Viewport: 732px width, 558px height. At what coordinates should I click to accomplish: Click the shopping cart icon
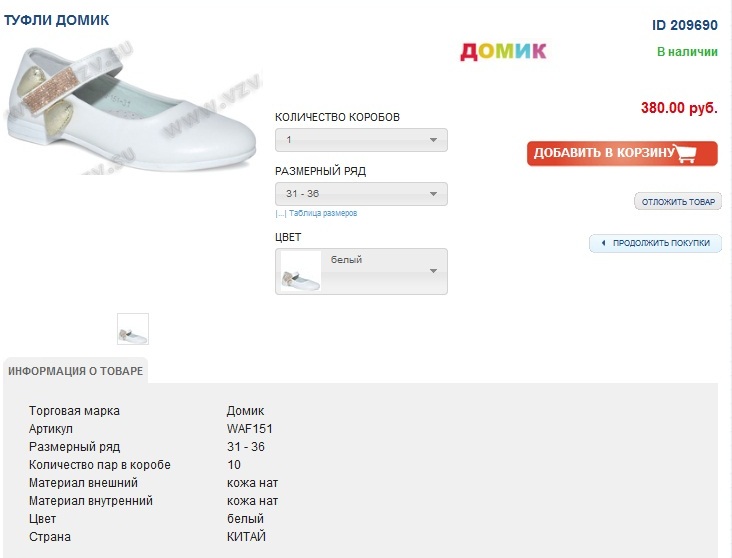coord(685,154)
